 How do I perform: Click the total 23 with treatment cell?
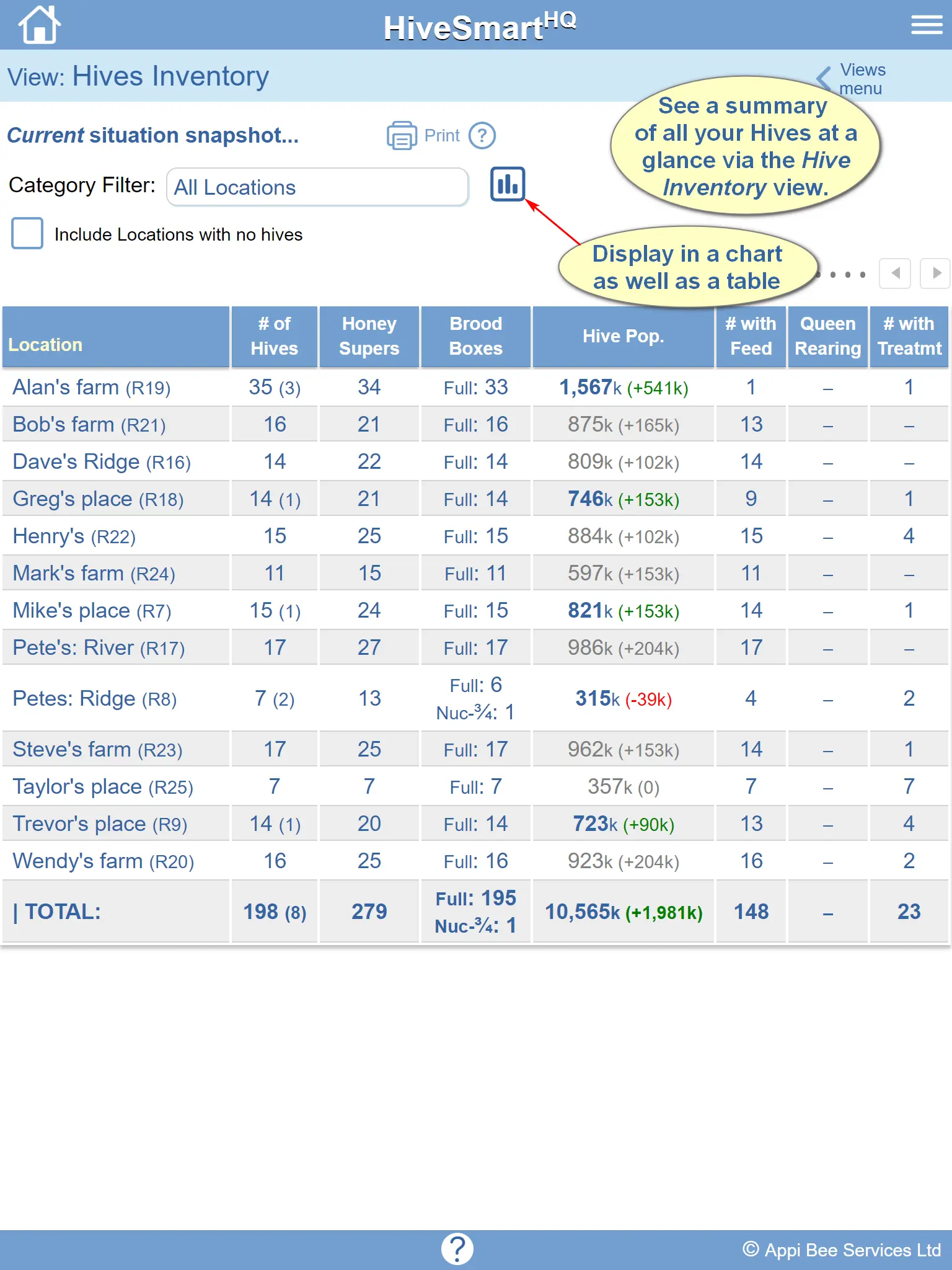[909, 912]
